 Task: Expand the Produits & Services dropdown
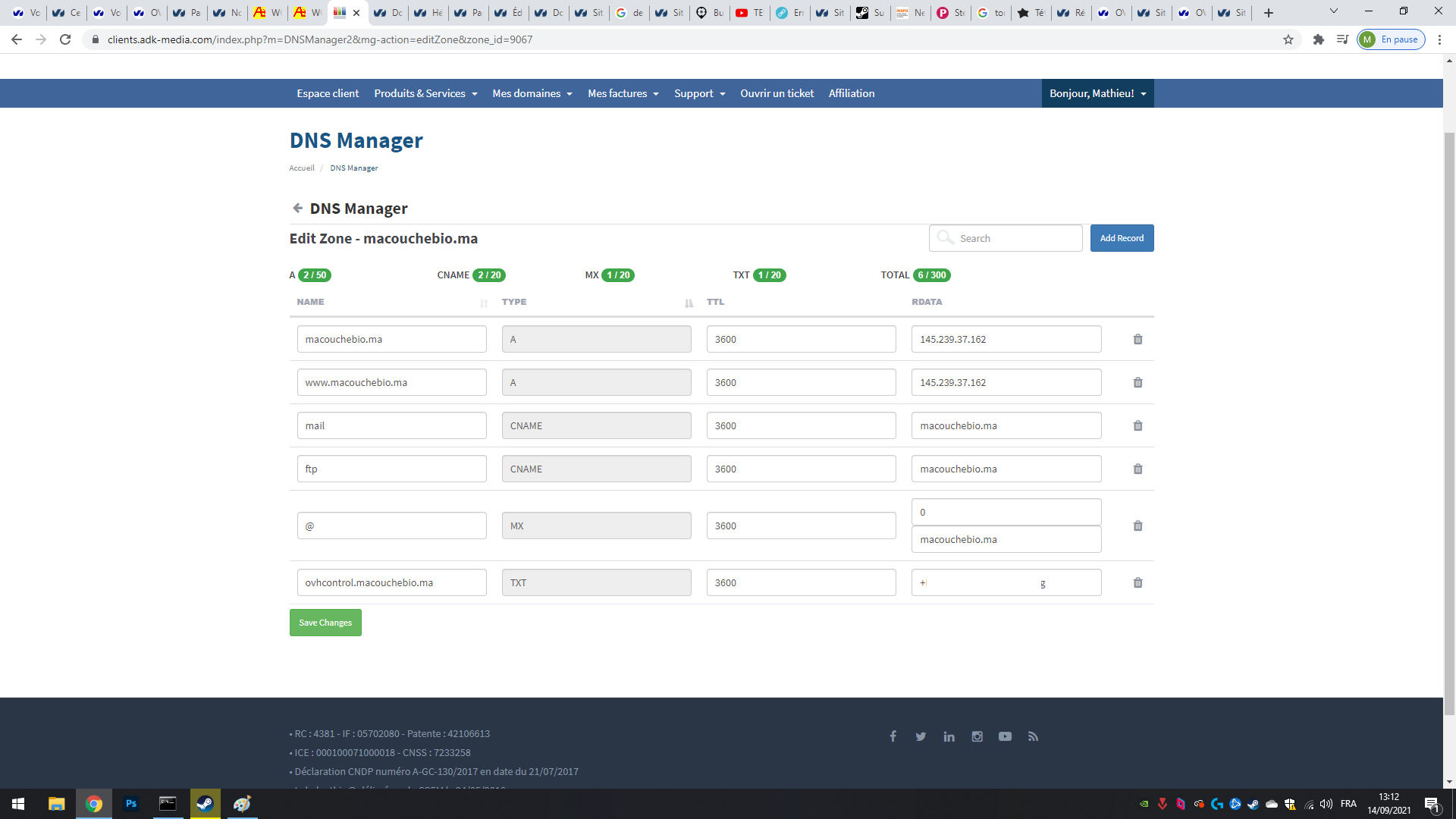425,93
